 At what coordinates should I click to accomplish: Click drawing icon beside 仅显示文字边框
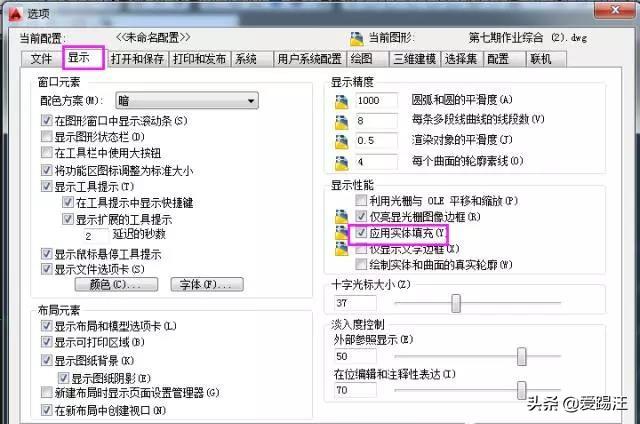pos(341,249)
